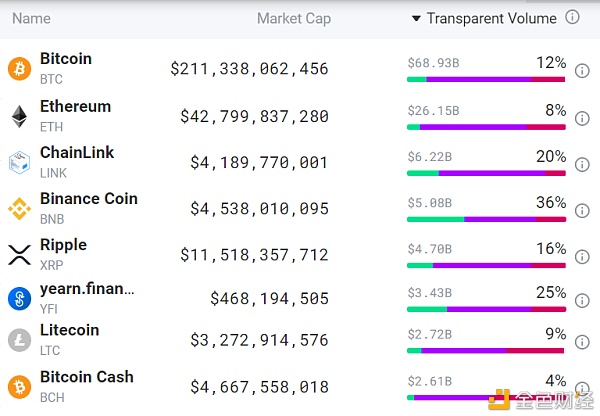This screenshot has height=416, width=600.
Task: Click the ChainLink cube logo icon
Action: pos(20,163)
